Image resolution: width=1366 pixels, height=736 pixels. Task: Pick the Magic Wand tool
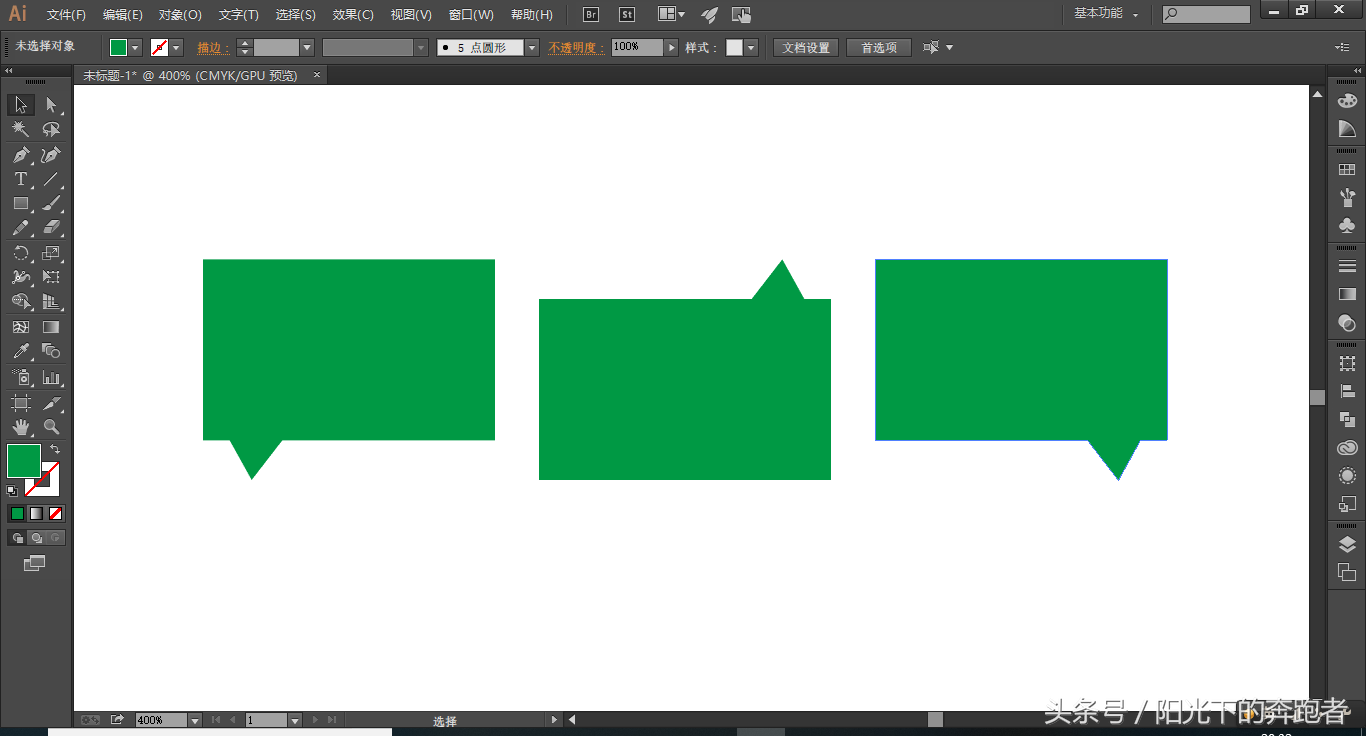20,130
